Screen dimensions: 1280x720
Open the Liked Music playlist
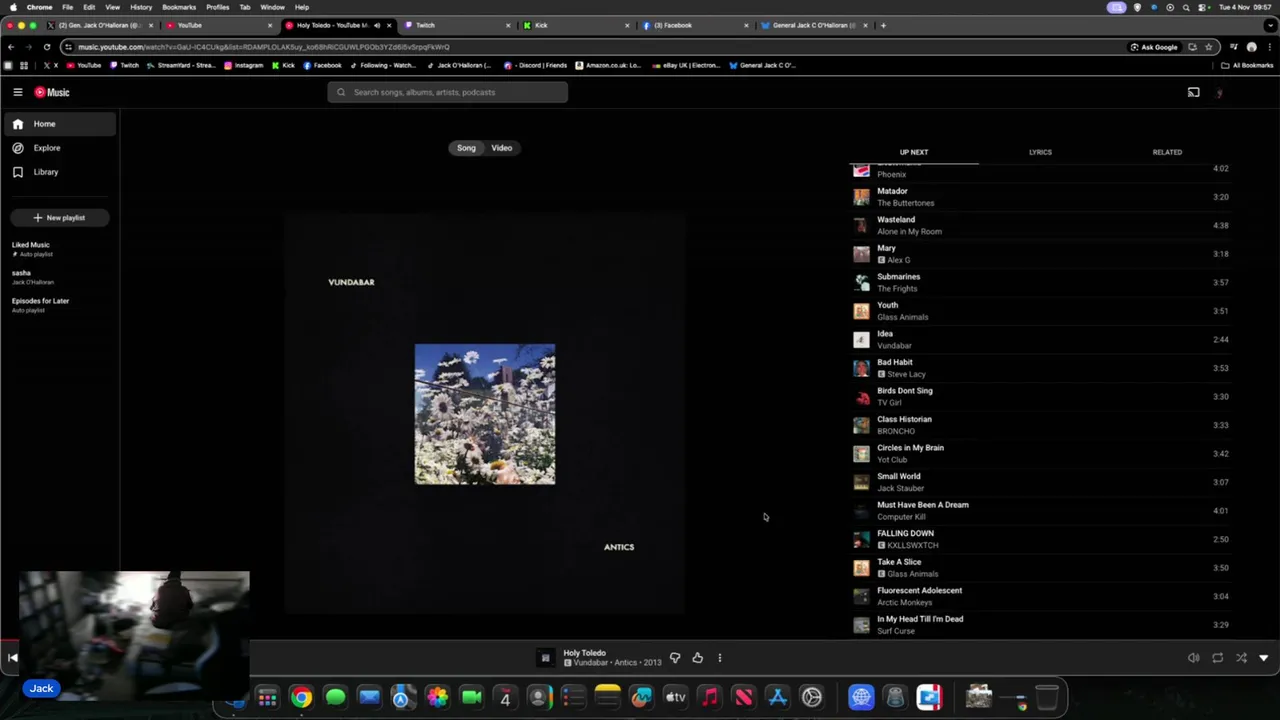[58, 248]
